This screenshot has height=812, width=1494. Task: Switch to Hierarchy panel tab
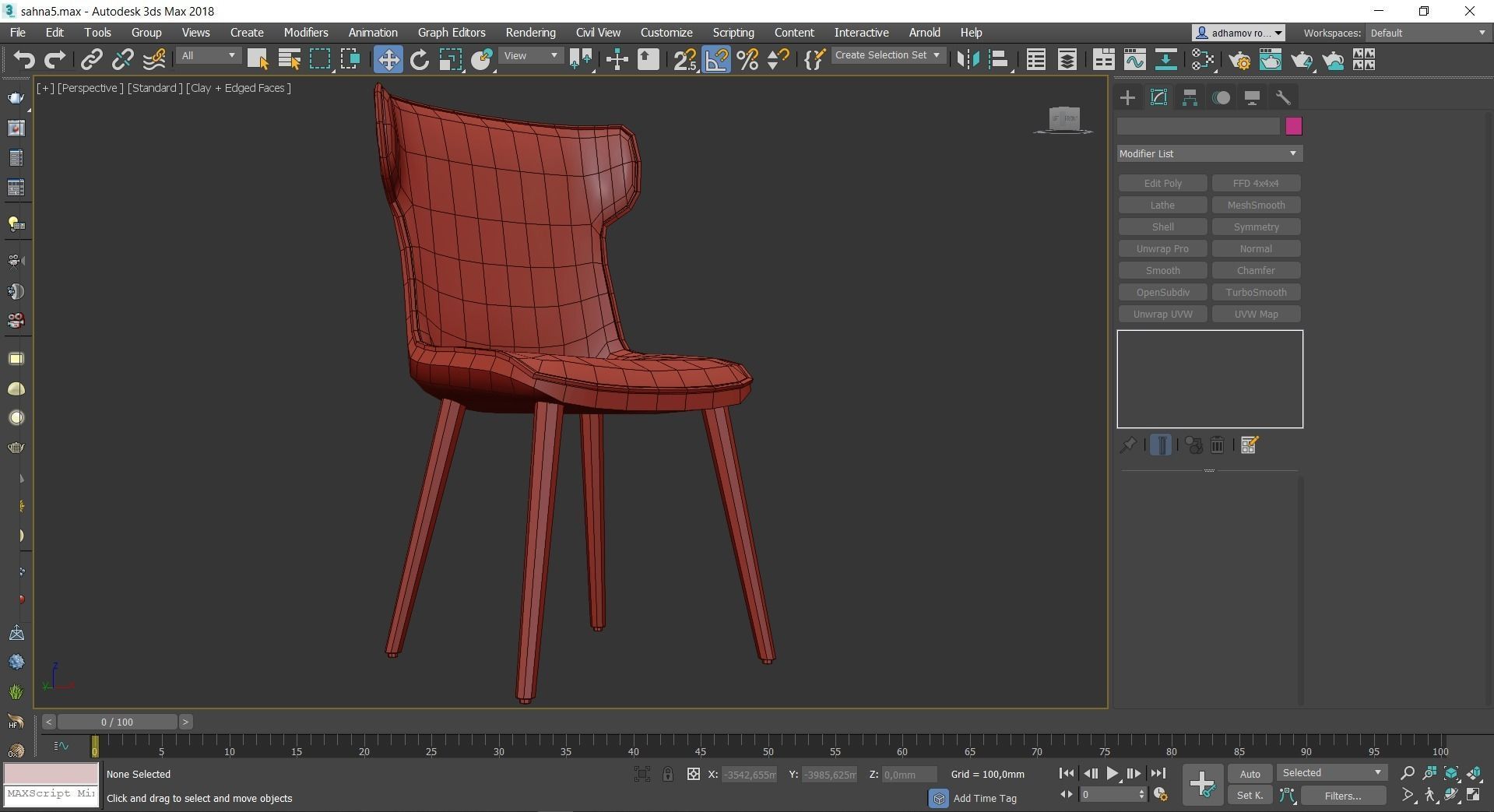click(1190, 97)
